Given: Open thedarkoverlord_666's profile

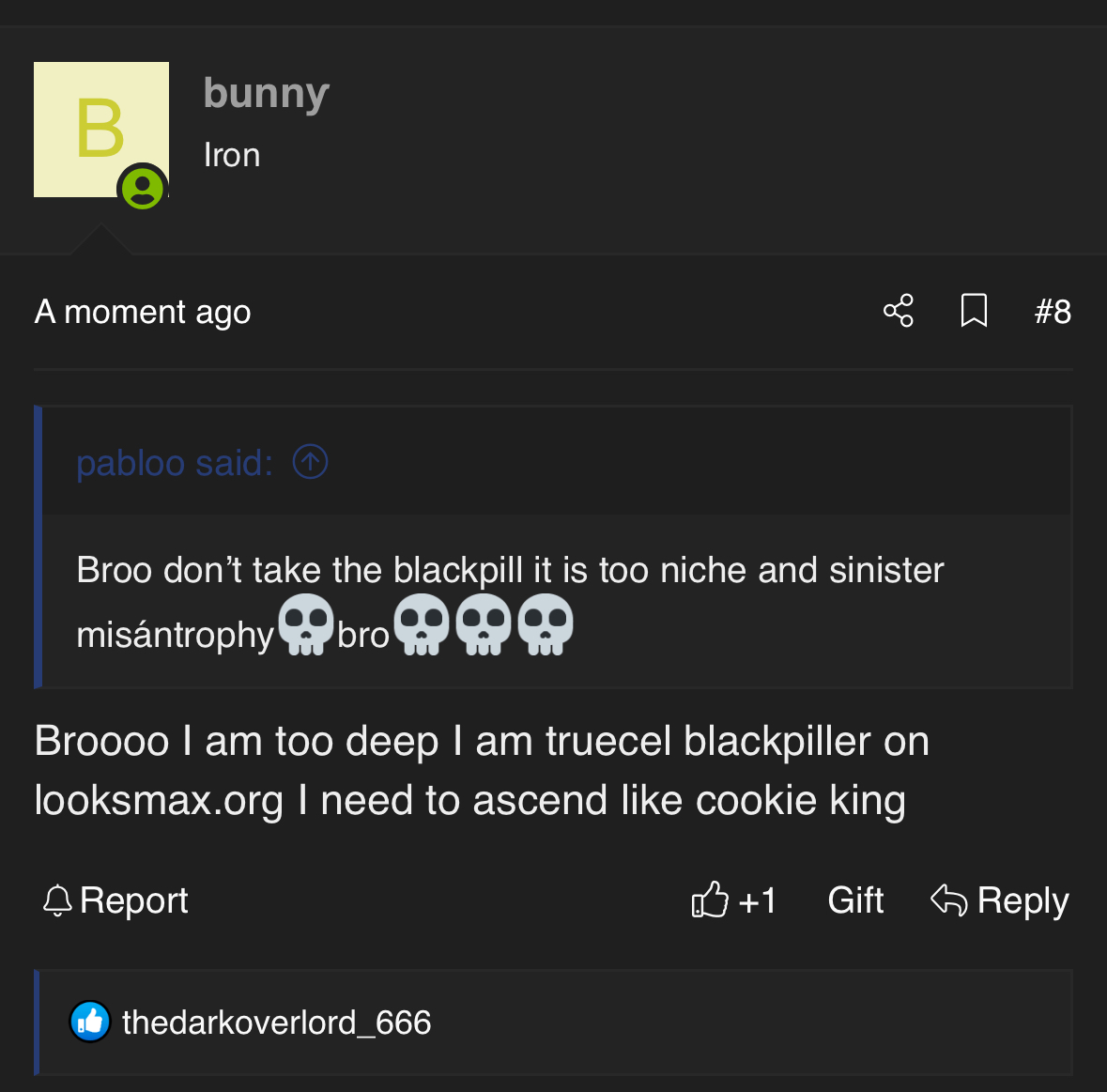Looking at the screenshot, I should pos(277,1023).
